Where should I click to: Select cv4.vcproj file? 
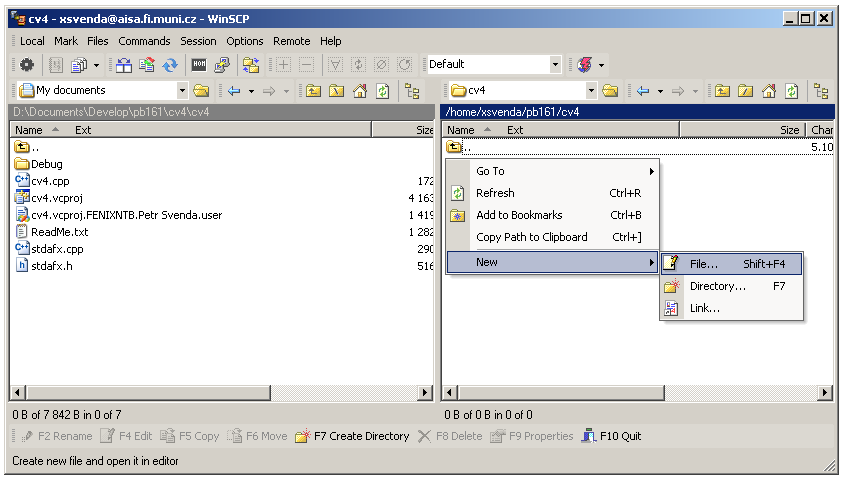[x=49, y=198]
